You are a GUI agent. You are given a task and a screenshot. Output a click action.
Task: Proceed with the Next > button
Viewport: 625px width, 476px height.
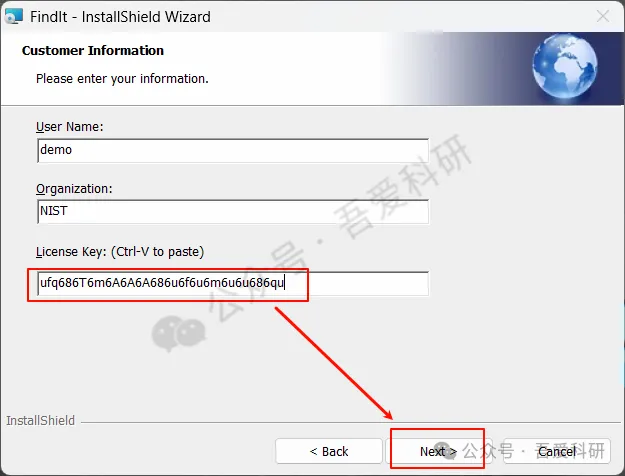pyautogui.click(x=438, y=451)
